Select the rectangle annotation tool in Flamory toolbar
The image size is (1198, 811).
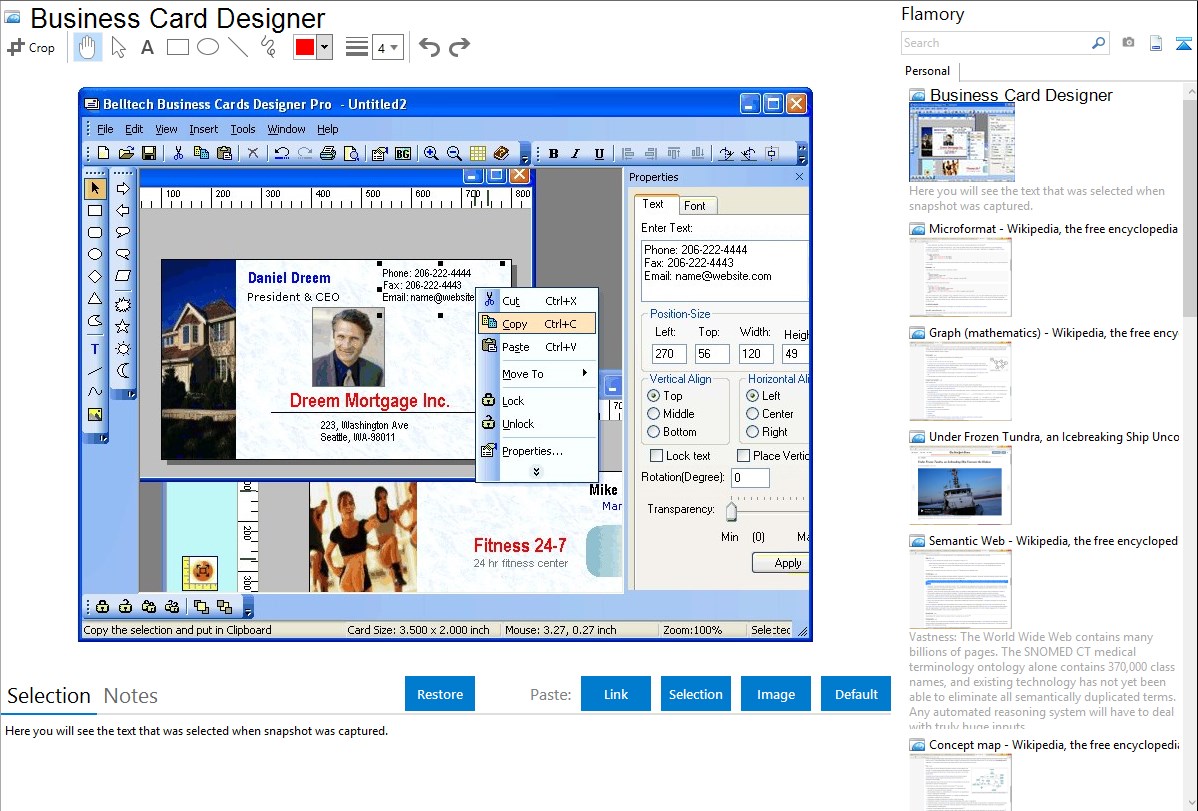(x=177, y=47)
